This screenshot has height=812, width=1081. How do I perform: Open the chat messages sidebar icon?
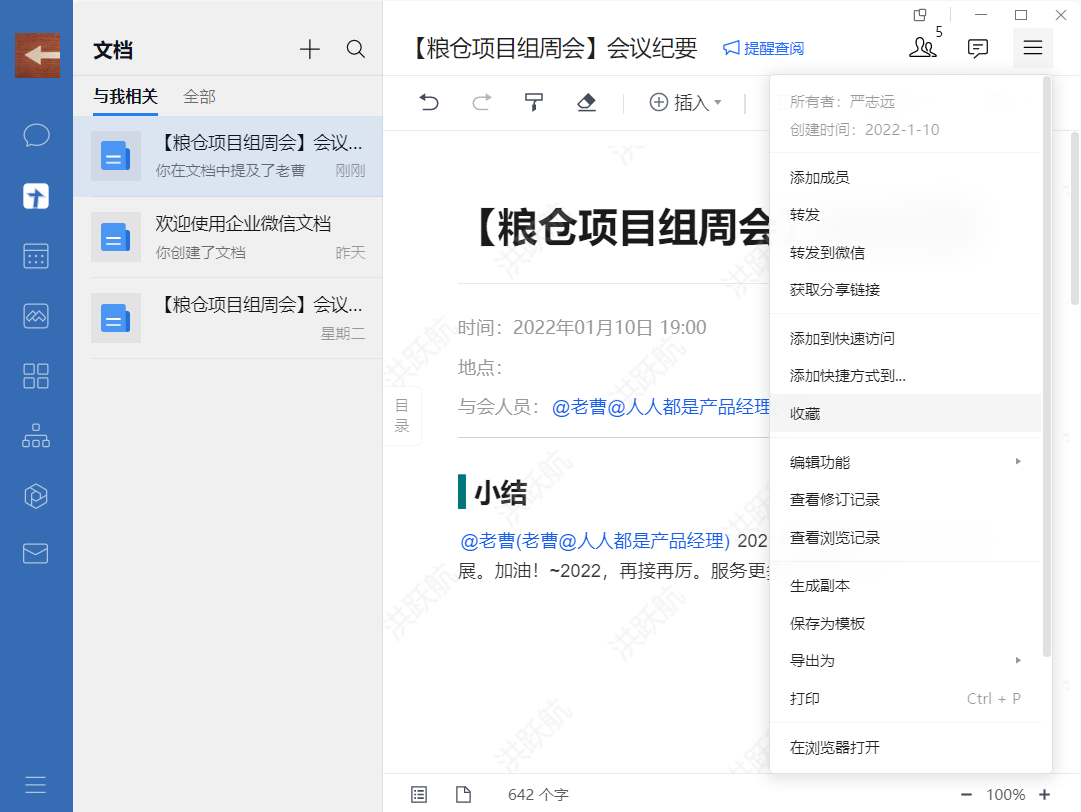click(36, 135)
